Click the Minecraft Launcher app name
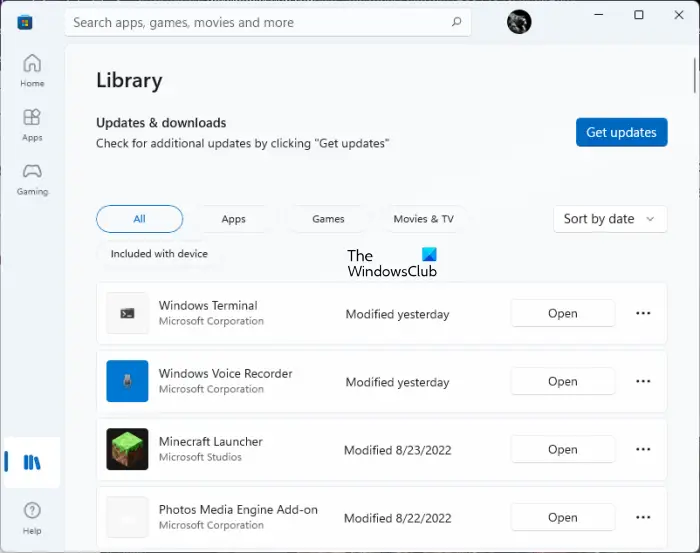The width and height of the screenshot is (700, 553). [x=211, y=441]
